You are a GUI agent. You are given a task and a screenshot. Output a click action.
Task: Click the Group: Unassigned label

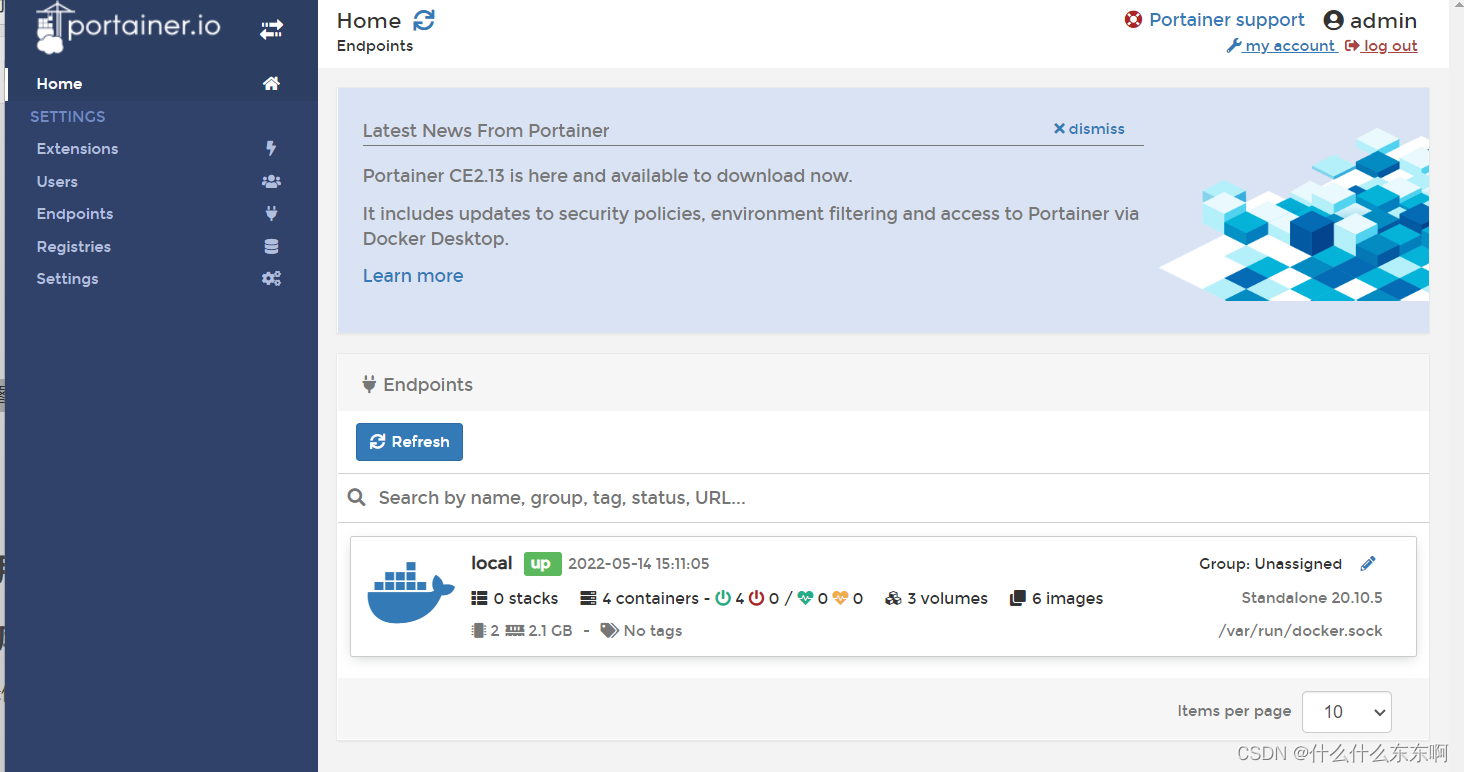pos(1270,564)
